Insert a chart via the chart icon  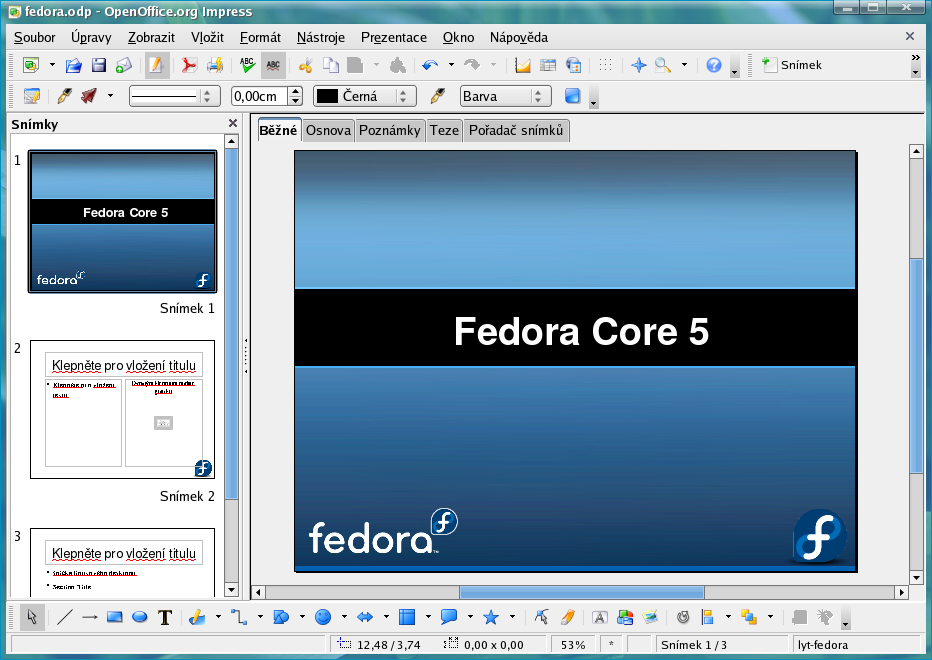tap(522, 65)
